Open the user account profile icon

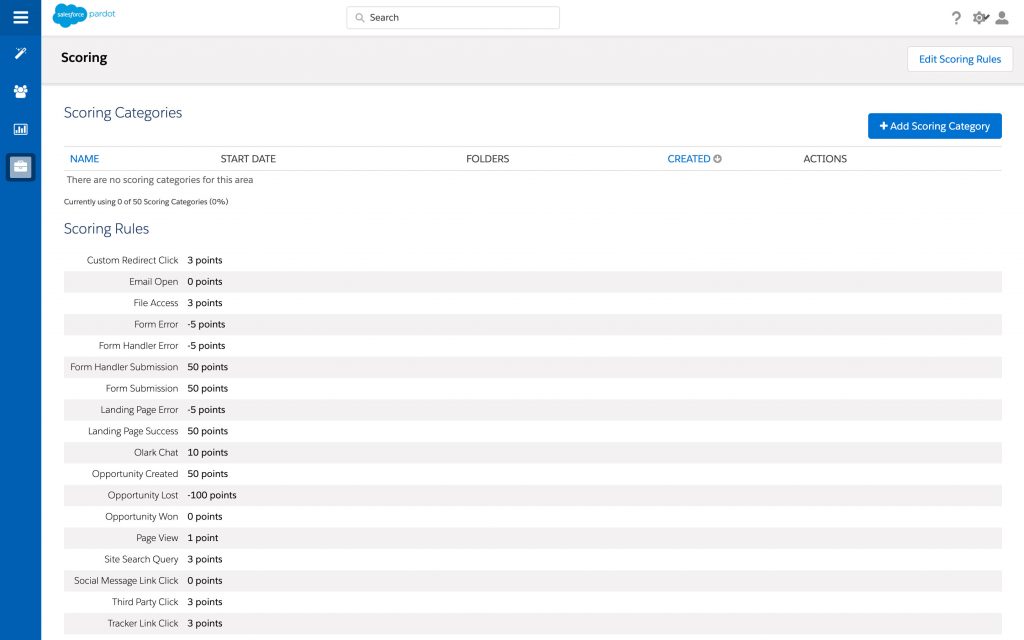coord(1002,18)
